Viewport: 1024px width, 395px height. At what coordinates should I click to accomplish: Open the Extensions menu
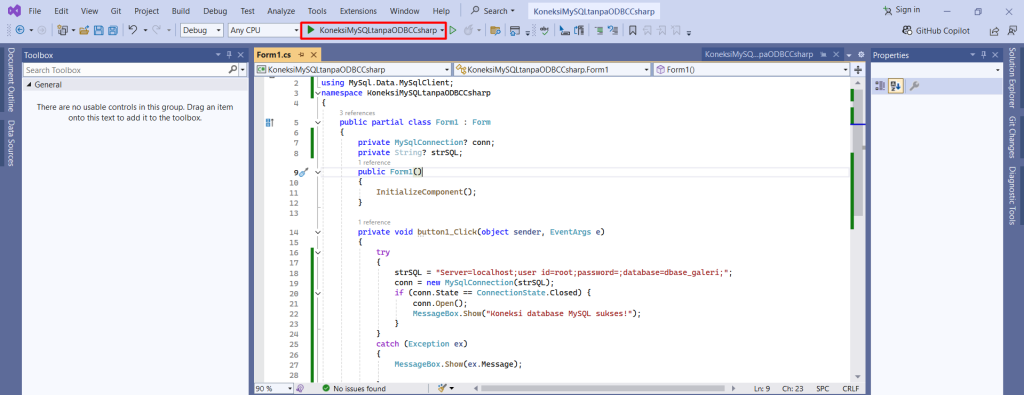coord(359,11)
